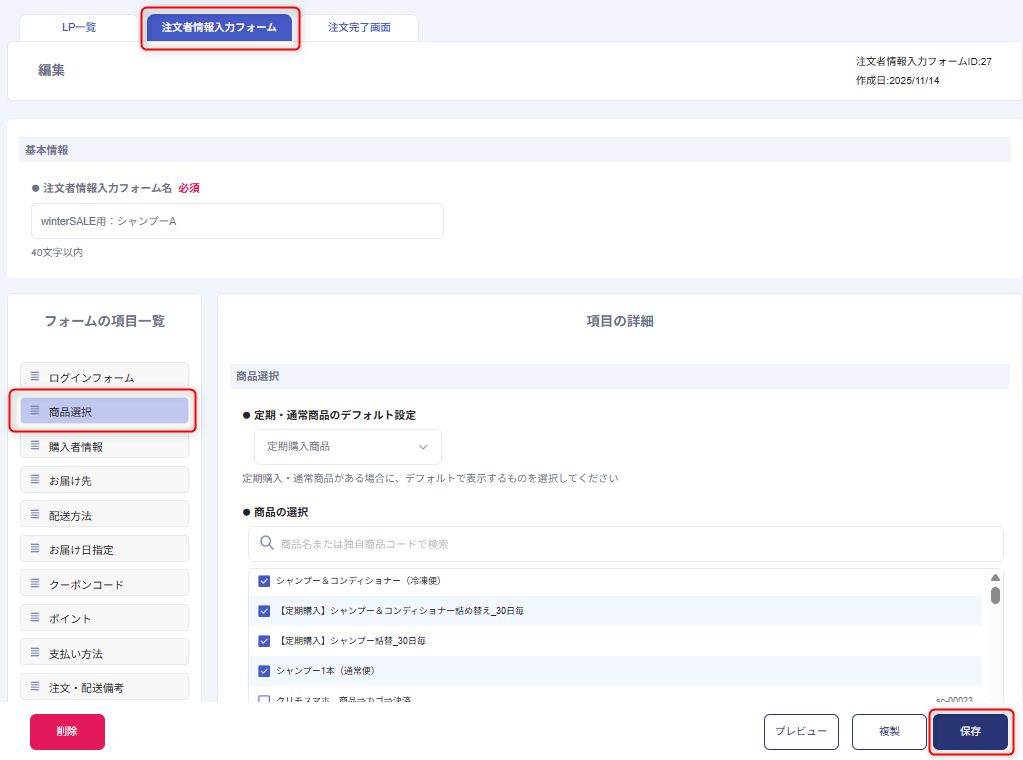The width and height of the screenshot is (1023, 760).
Task: Open the 注文完了画面 tab
Action: tap(359, 28)
